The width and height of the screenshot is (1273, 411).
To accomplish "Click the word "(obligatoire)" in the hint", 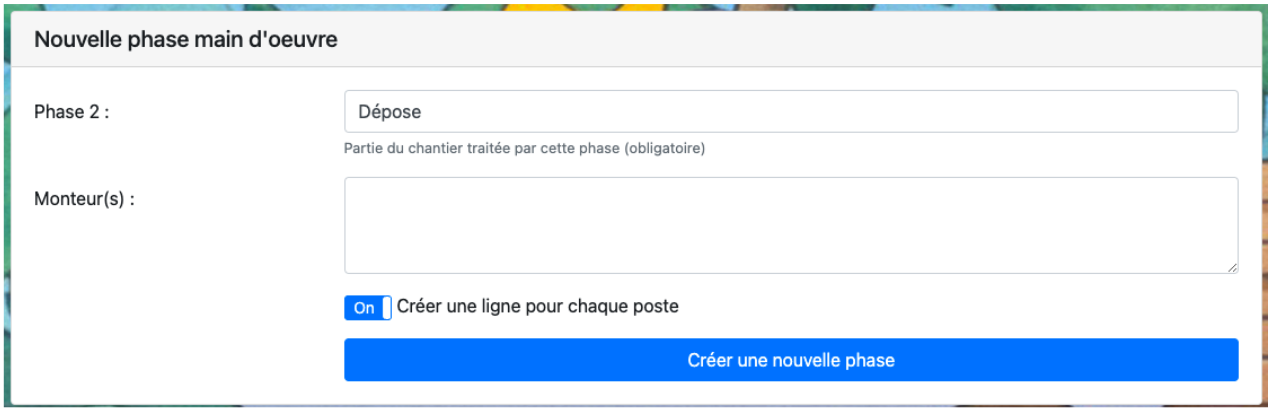I will [x=665, y=149].
